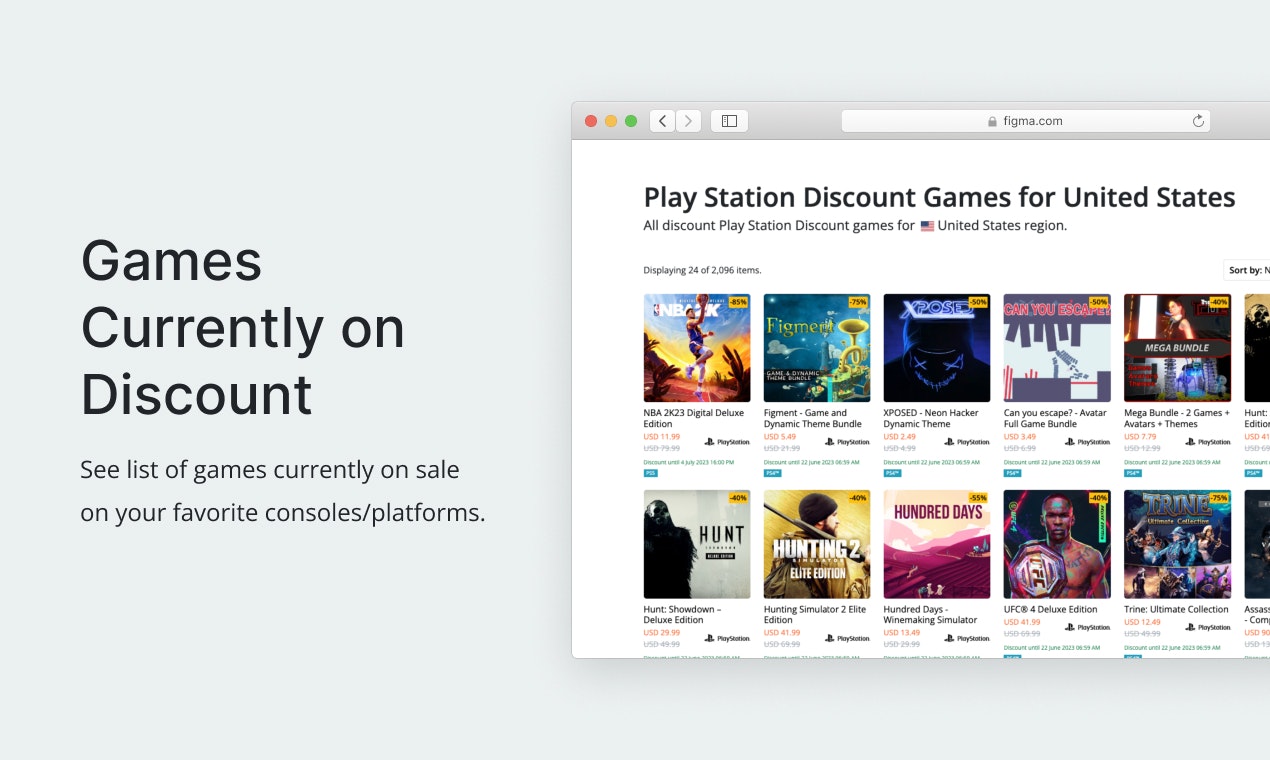Screen dimensions: 1270x760
Task: Click the -55% badge on Hundred Days
Action: click(978, 497)
